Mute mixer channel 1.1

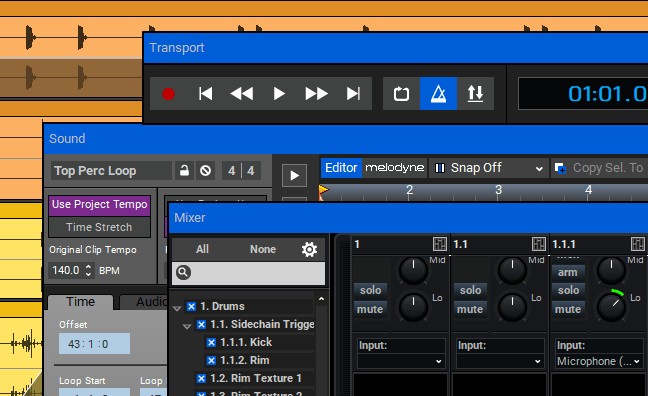pos(470,309)
